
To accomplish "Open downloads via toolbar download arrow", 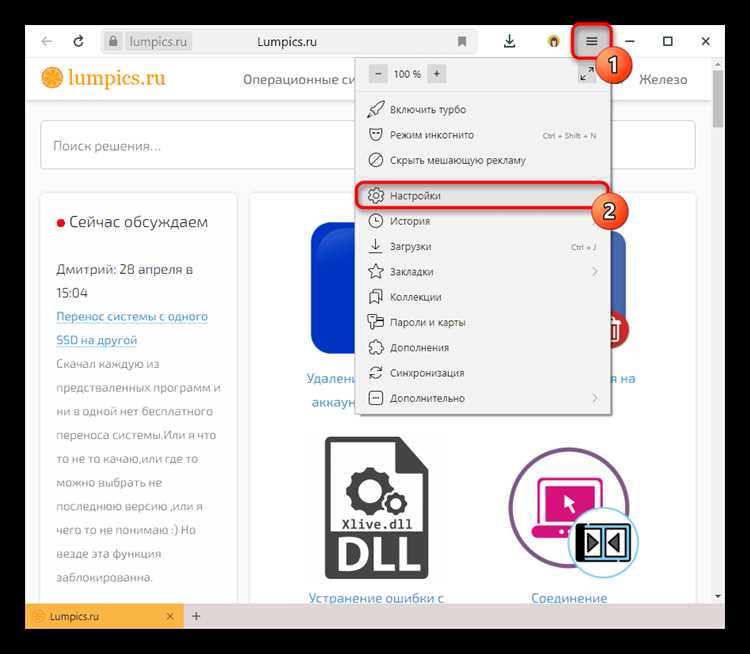I will (509, 41).
